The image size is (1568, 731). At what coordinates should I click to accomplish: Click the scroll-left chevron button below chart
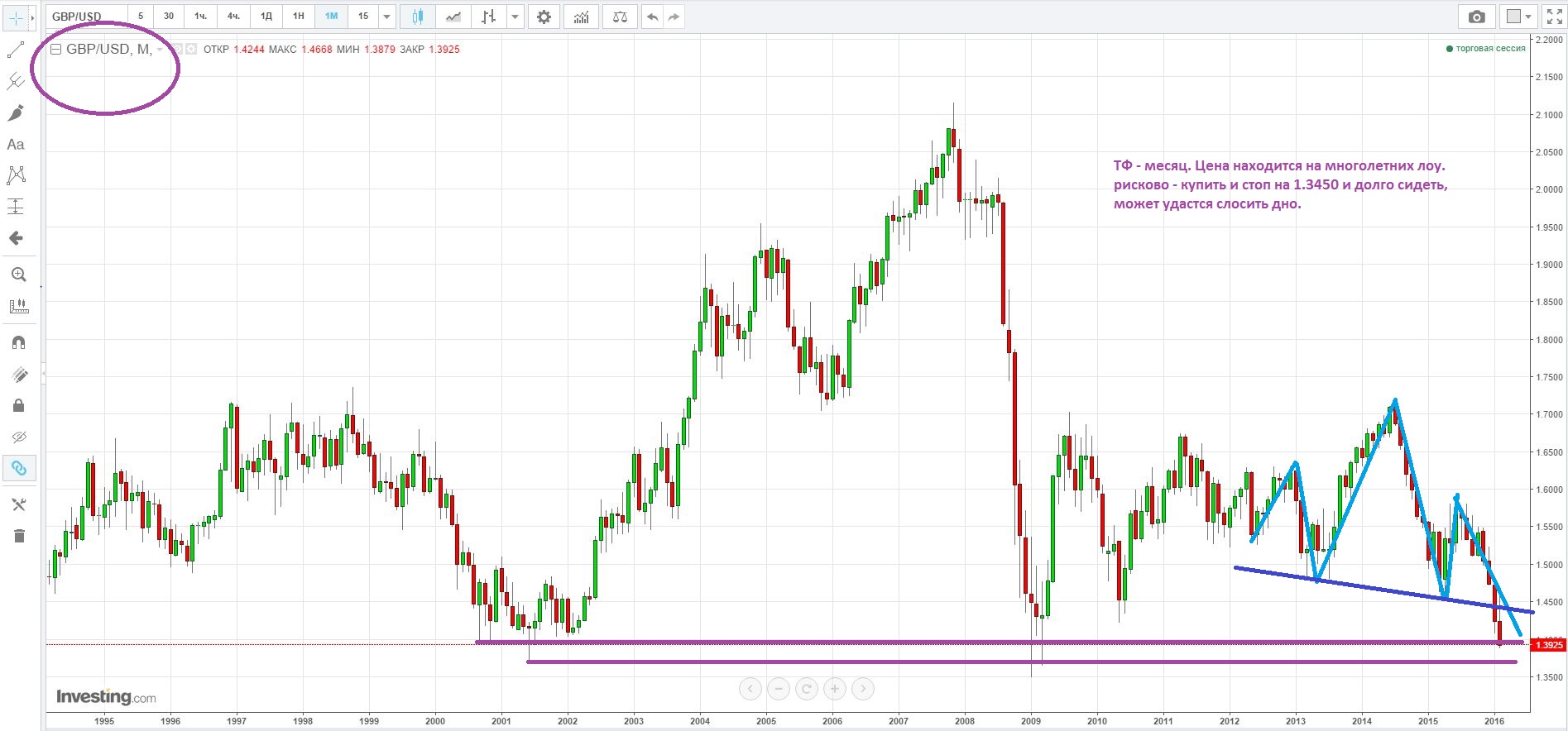tap(750, 689)
